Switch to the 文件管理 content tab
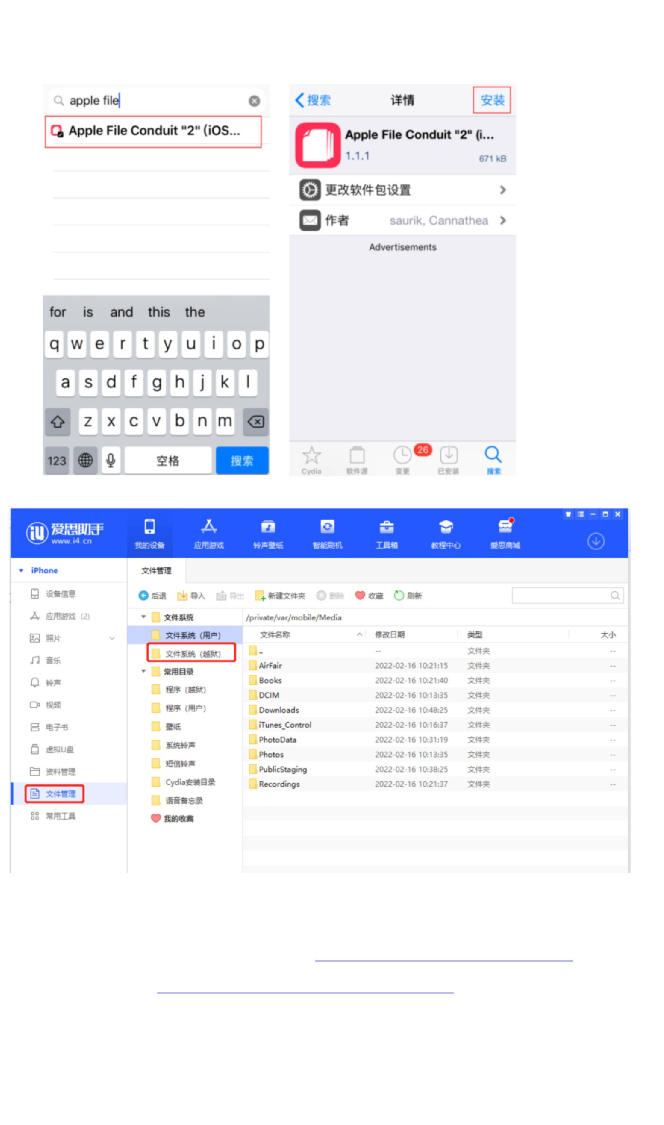 pyautogui.click(x=156, y=571)
